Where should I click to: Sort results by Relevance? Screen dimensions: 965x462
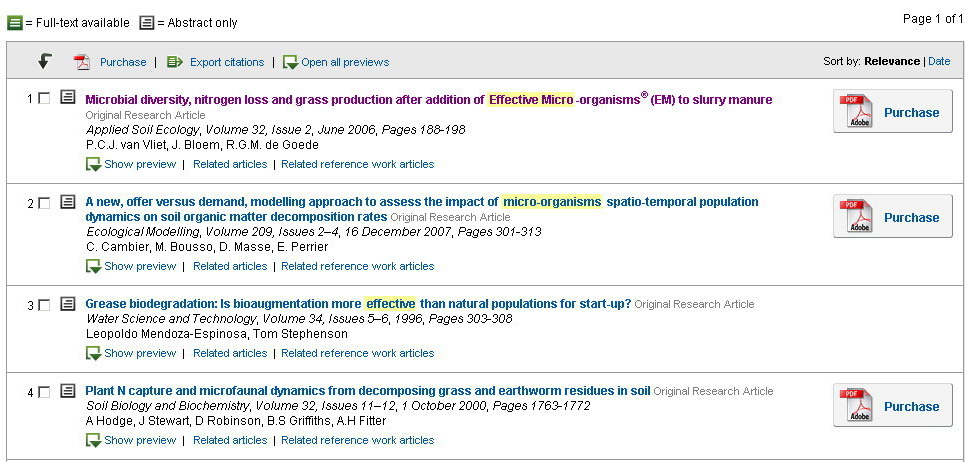click(x=892, y=61)
